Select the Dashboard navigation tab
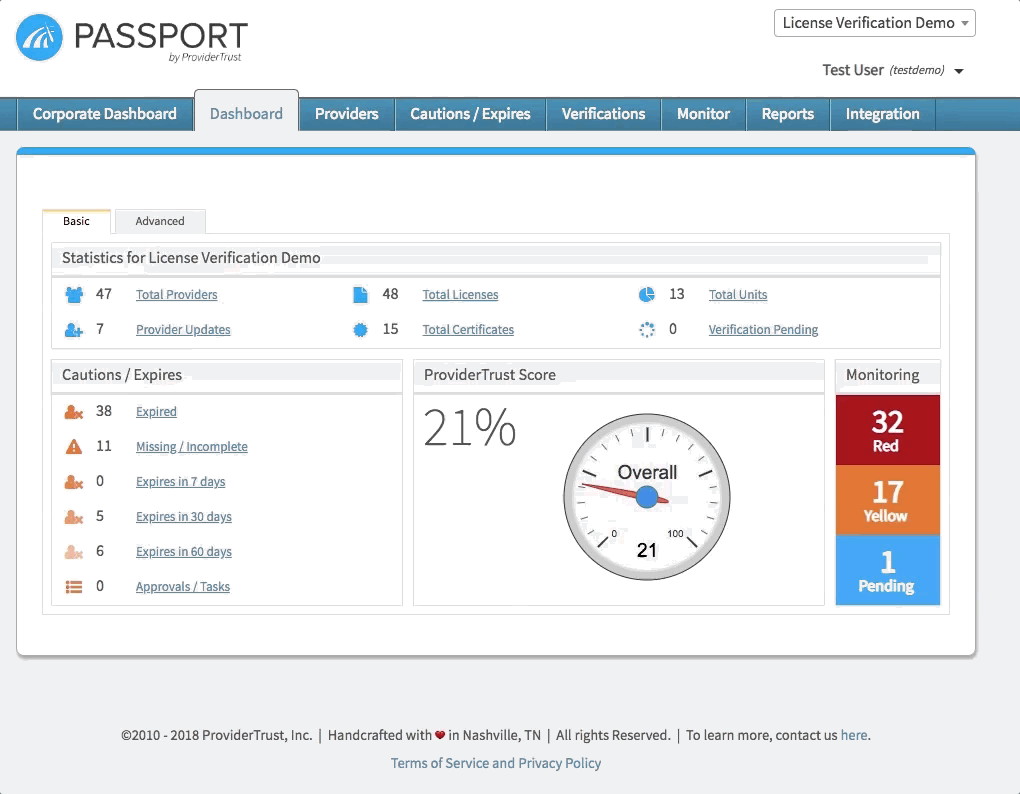The width and height of the screenshot is (1020, 794). tap(247, 113)
